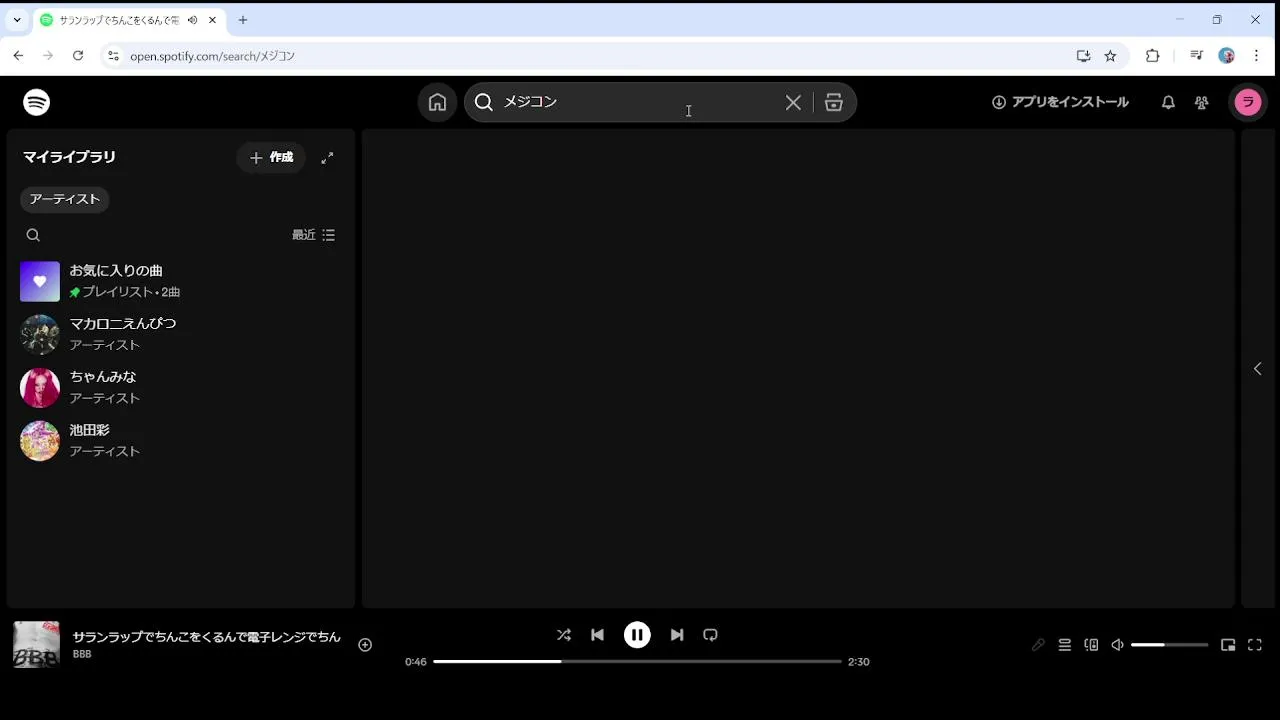The width and height of the screenshot is (1280, 720).
Task: Toggle repeat mode
Action: point(710,635)
